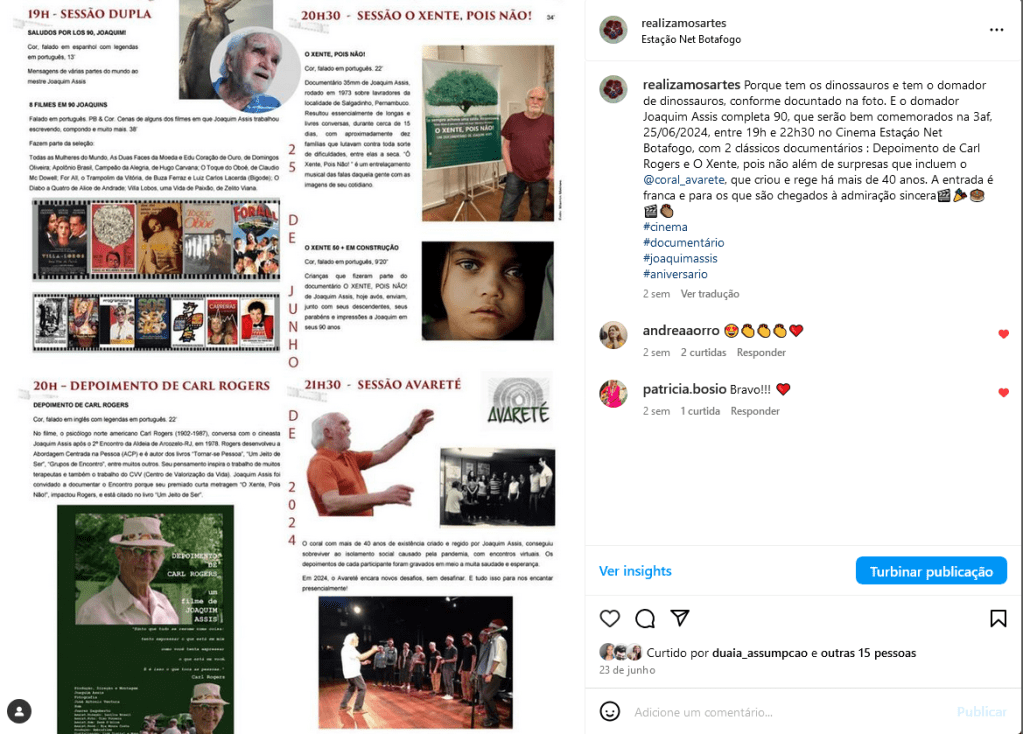Screen dimensions: 1023x734
Task: Follow the #documentário hashtag link
Action: 683,243
